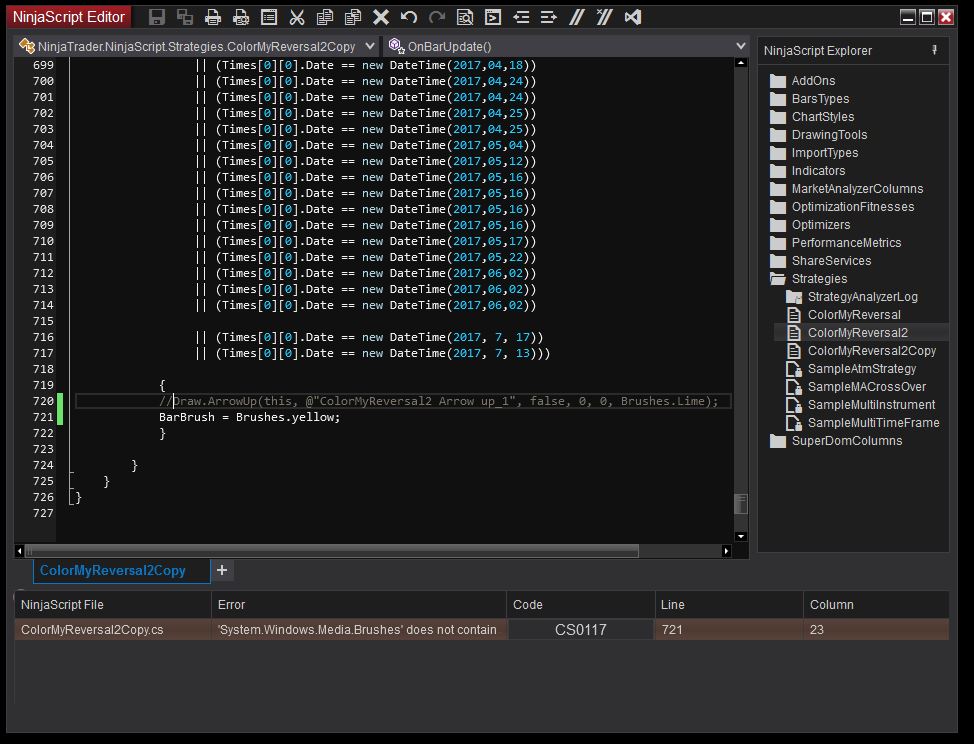This screenshot has height=744, width=974.
Task: Click the horizontal scrollbar of the code editor
Action: click(x=330, y=551)
